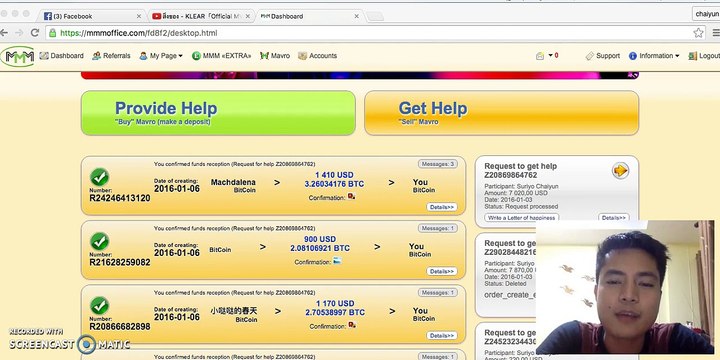Screen dimensions: 720x360
Task: Click confirmation icon of 1 170 USD order
Action: [x=352, y=325]
